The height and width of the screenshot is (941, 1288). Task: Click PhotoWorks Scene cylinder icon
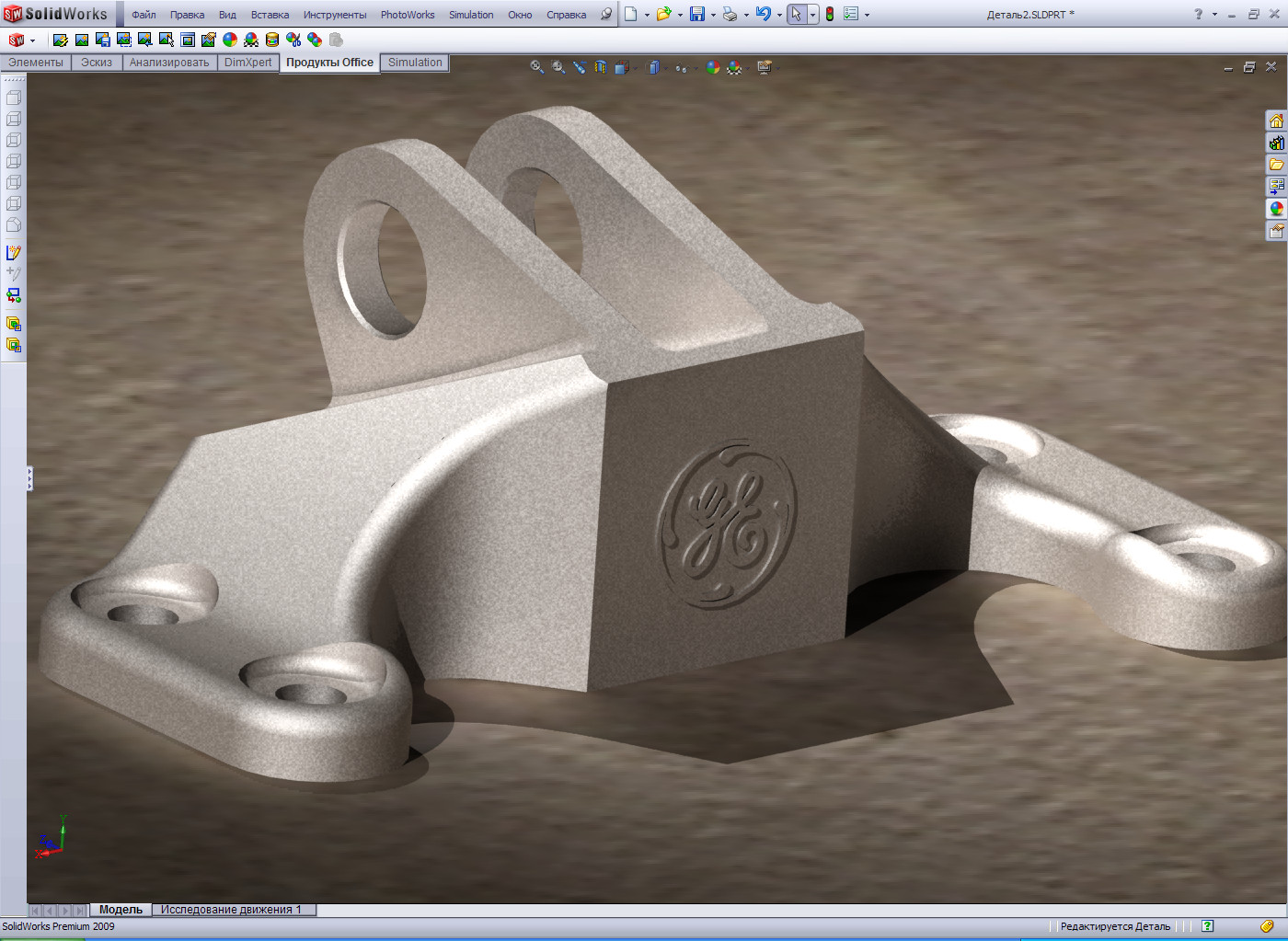(272, 40)
